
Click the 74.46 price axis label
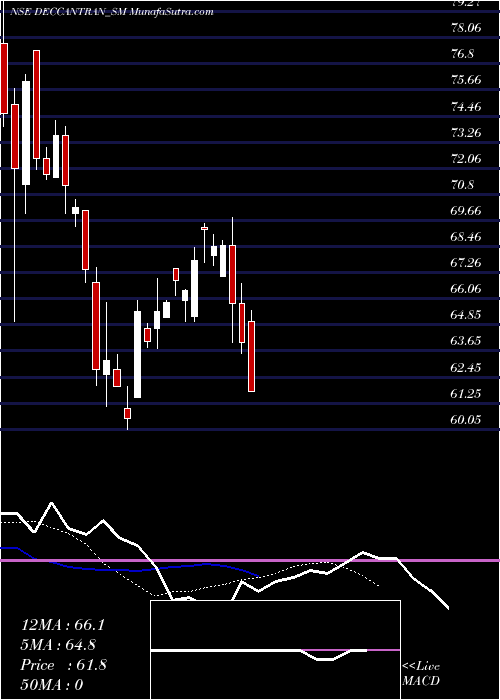point(466,107)
